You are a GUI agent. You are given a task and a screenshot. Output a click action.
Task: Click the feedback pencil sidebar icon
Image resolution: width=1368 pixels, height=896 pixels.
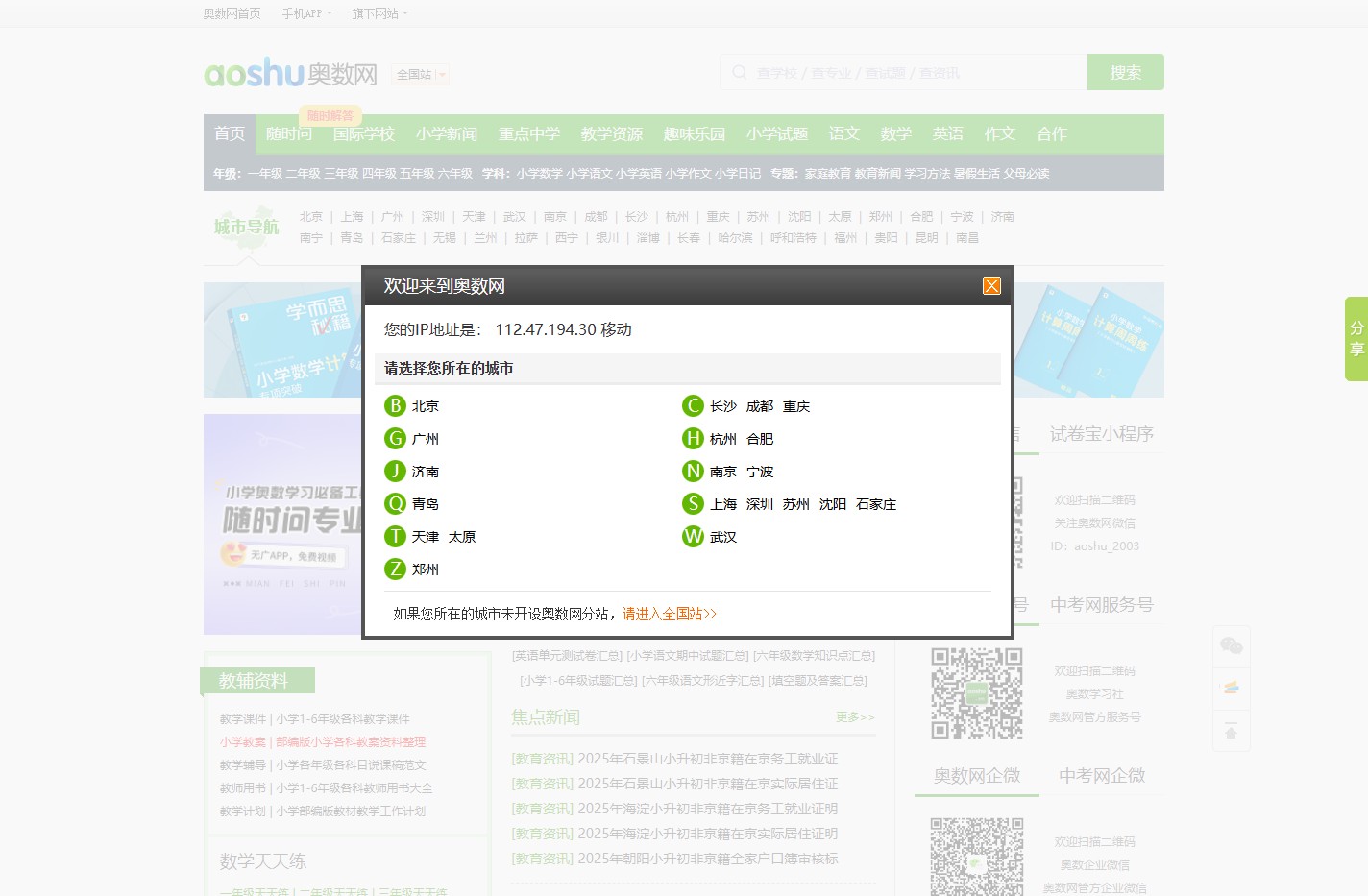(x=1231, y=689)
